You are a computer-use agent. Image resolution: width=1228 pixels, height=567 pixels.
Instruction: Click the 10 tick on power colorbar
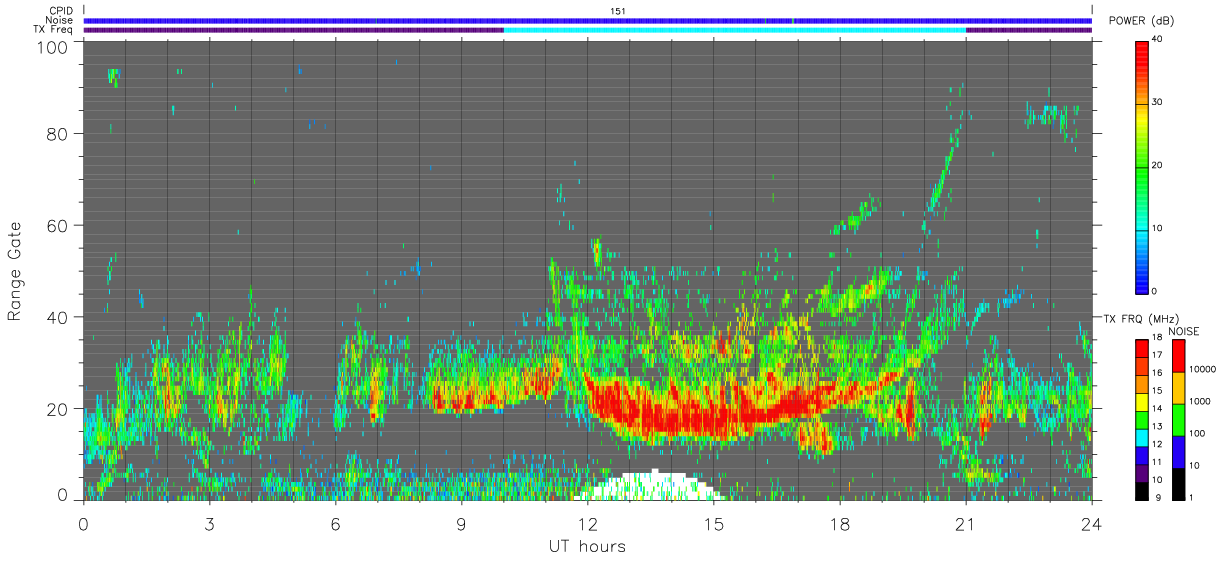point(1157,228)
